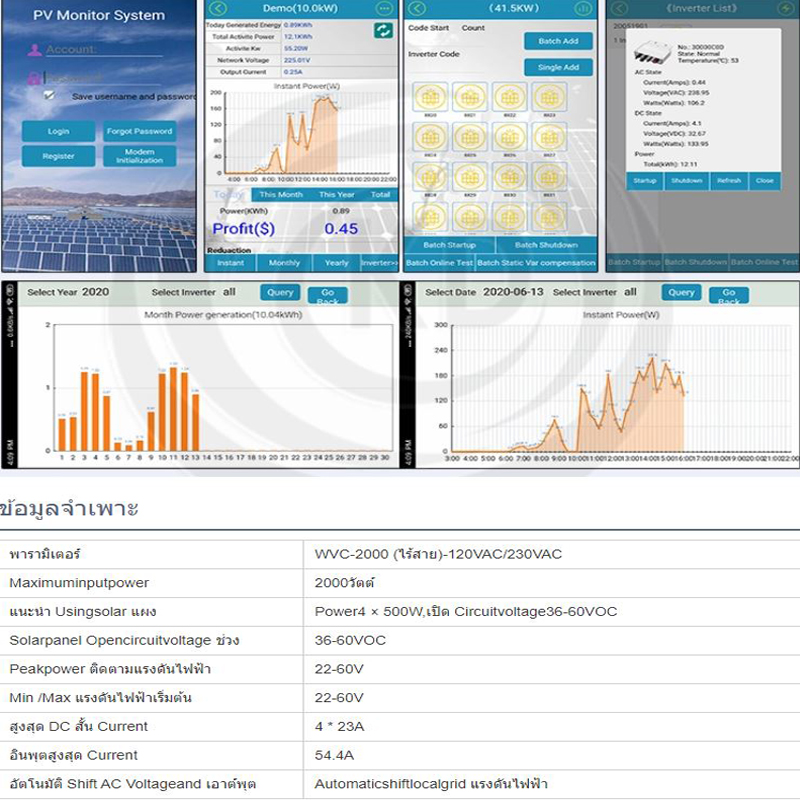Switch to the This Month tab
800x800 pixels.
[281, 195]
